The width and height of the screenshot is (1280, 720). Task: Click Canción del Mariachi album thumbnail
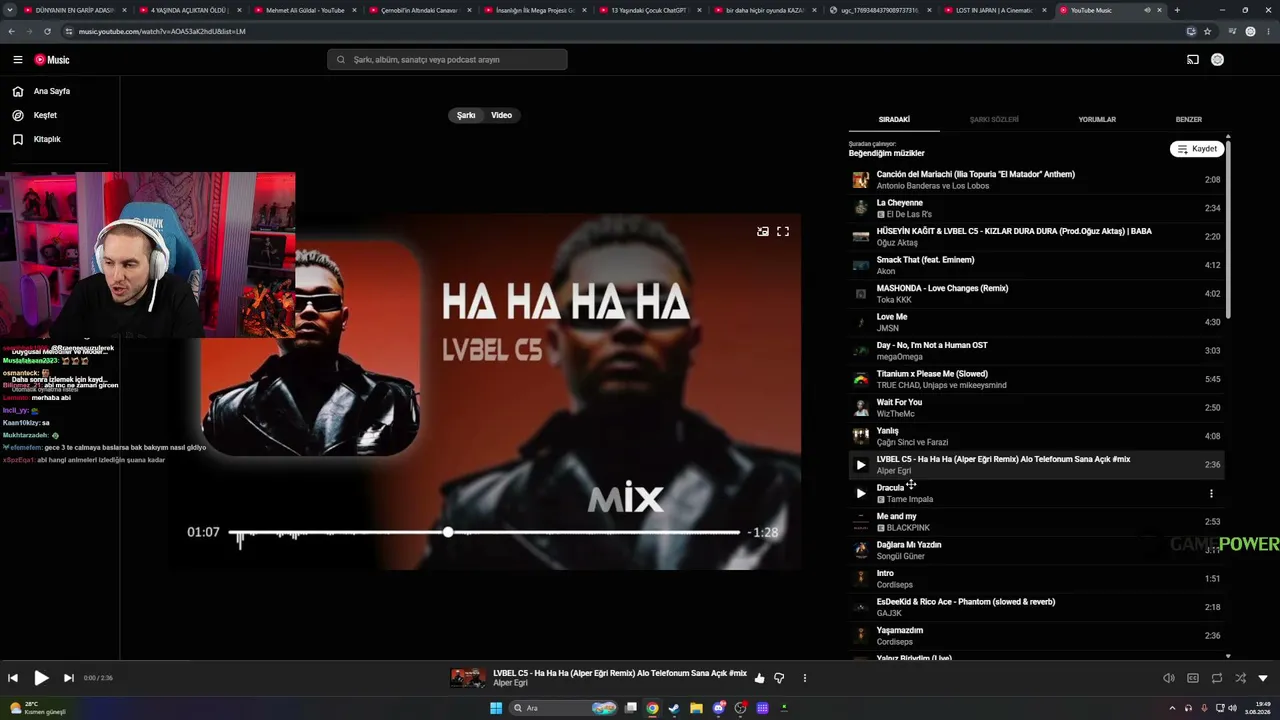pos(860,180)
